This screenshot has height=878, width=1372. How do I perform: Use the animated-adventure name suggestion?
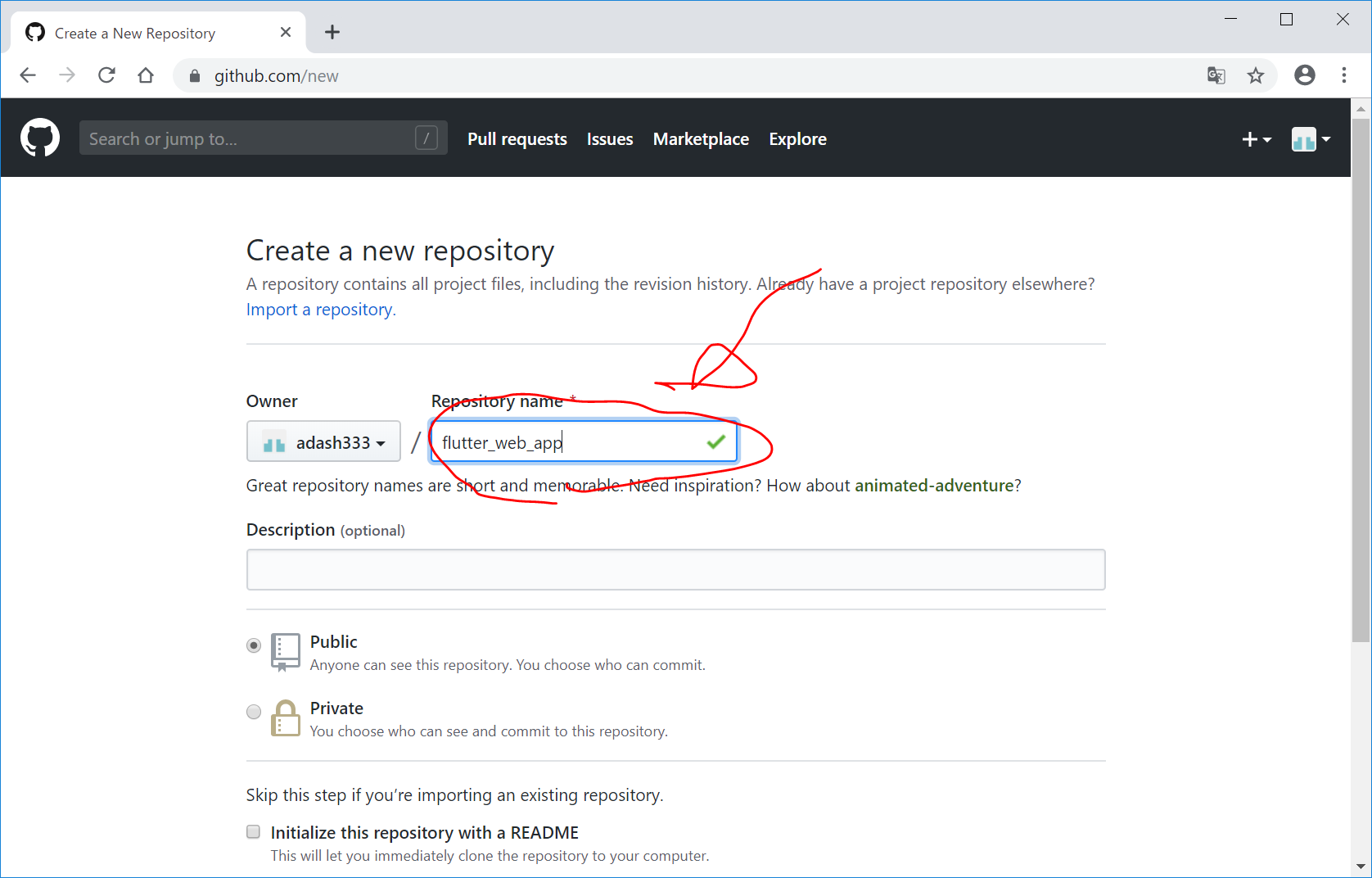(x=933, y=486)
